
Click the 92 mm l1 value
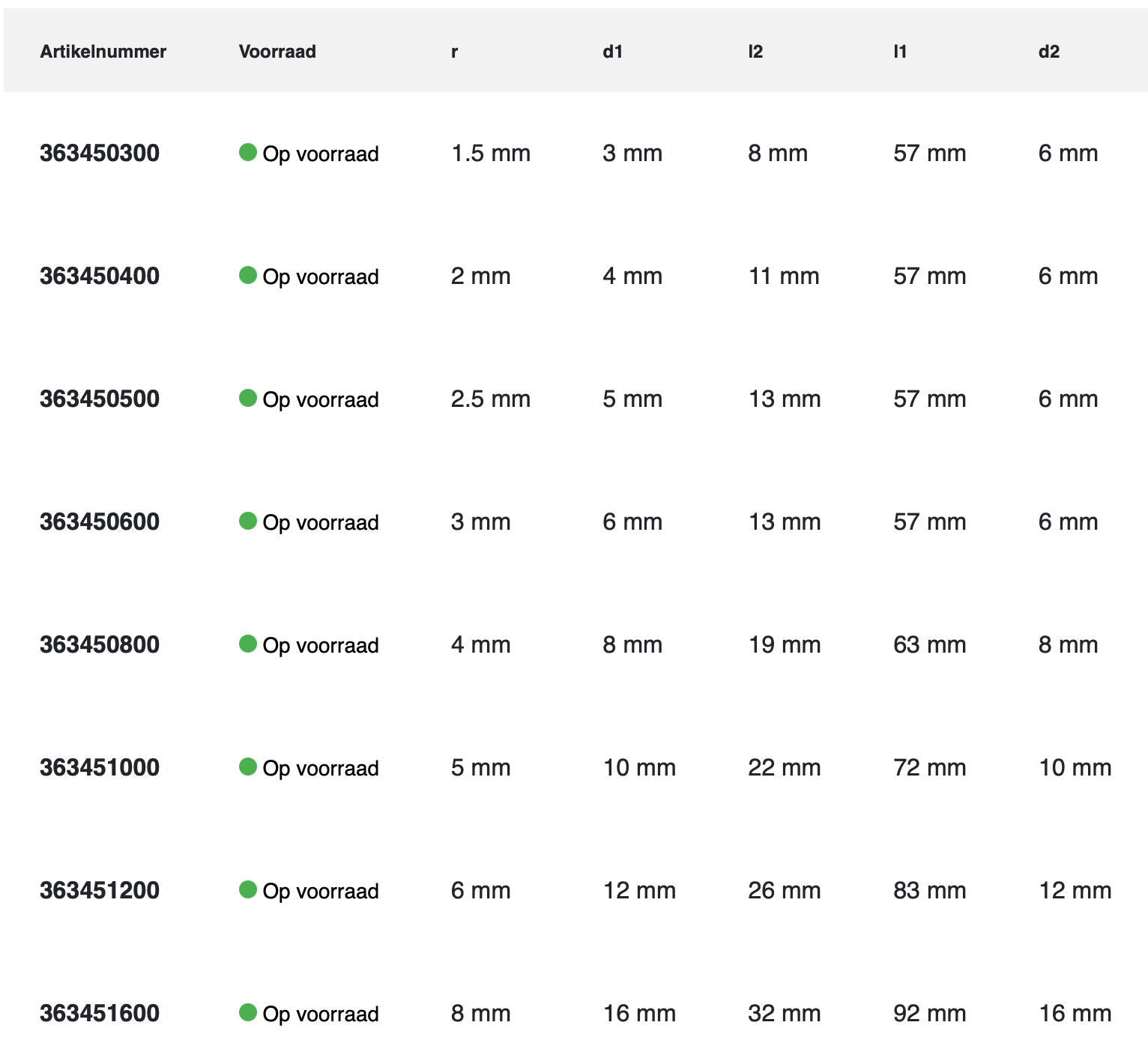tap(930, 1014)
